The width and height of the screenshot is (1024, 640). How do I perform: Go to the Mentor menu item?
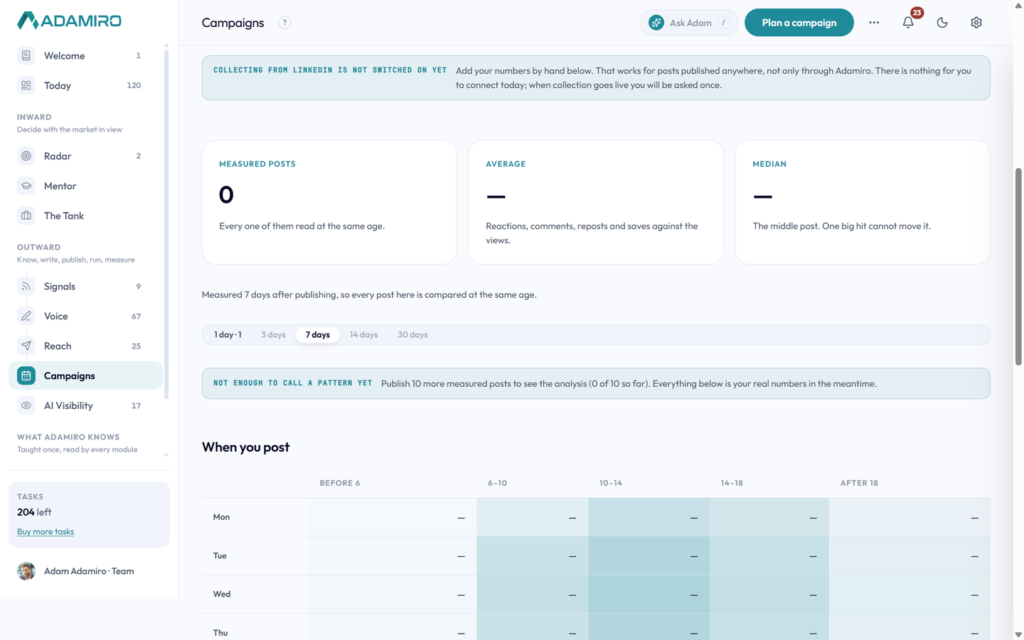(86, 185)
